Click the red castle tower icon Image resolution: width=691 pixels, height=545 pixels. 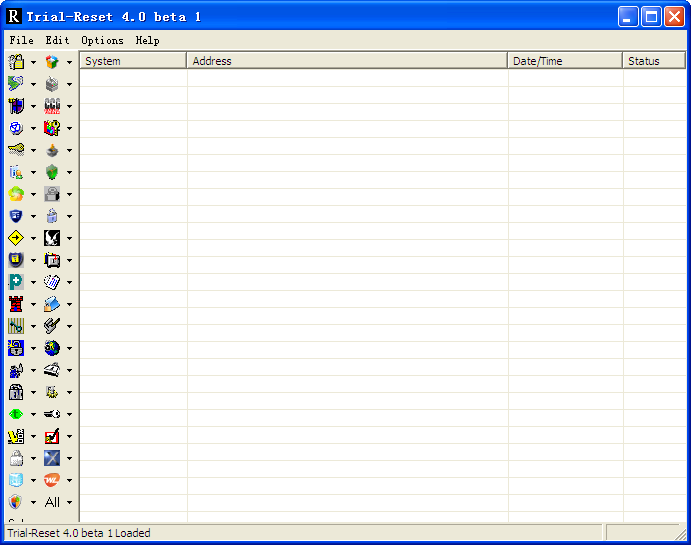(x=16, y=304)
